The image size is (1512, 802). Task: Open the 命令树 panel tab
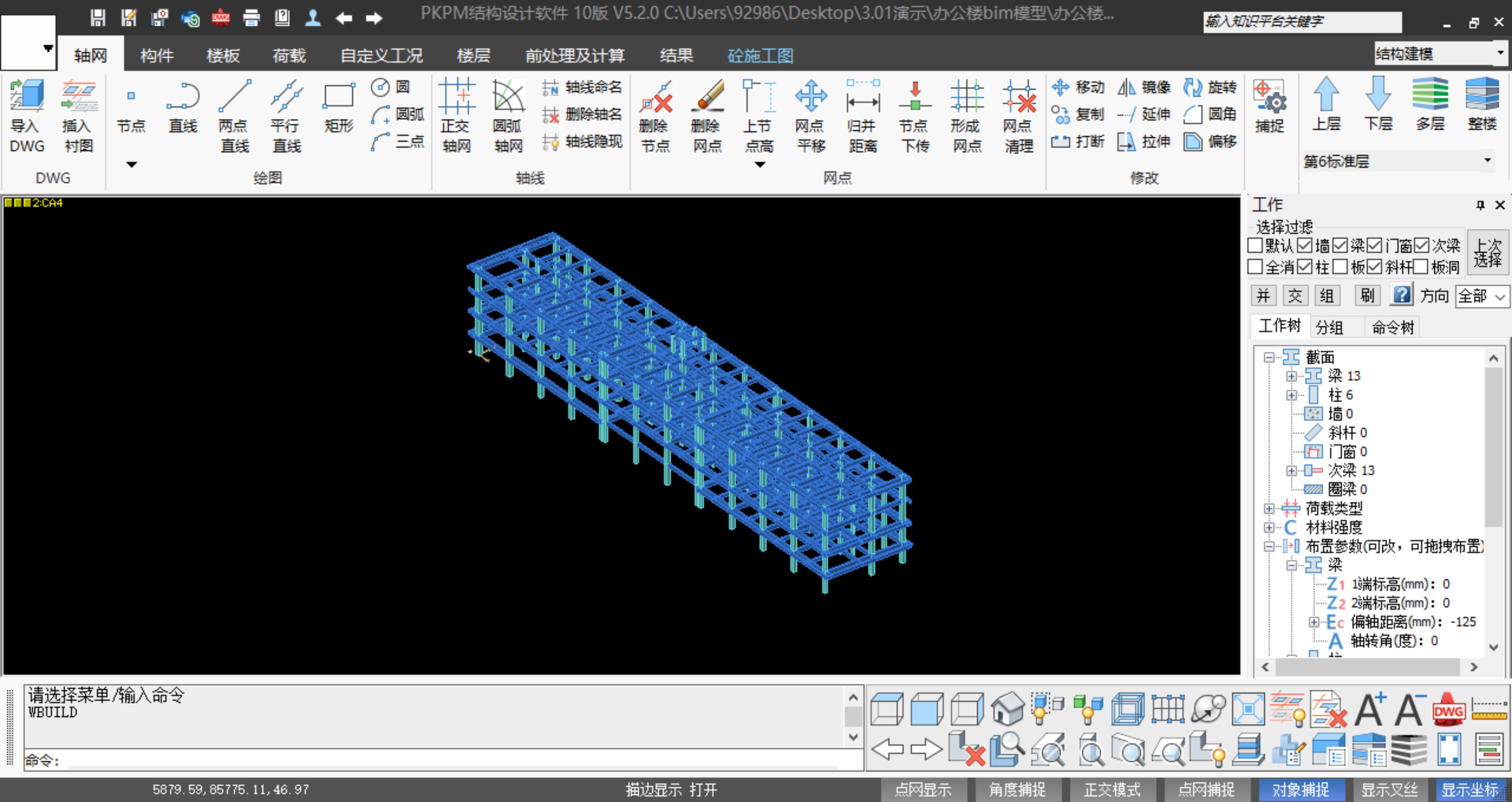click(x=1392, y=327)
